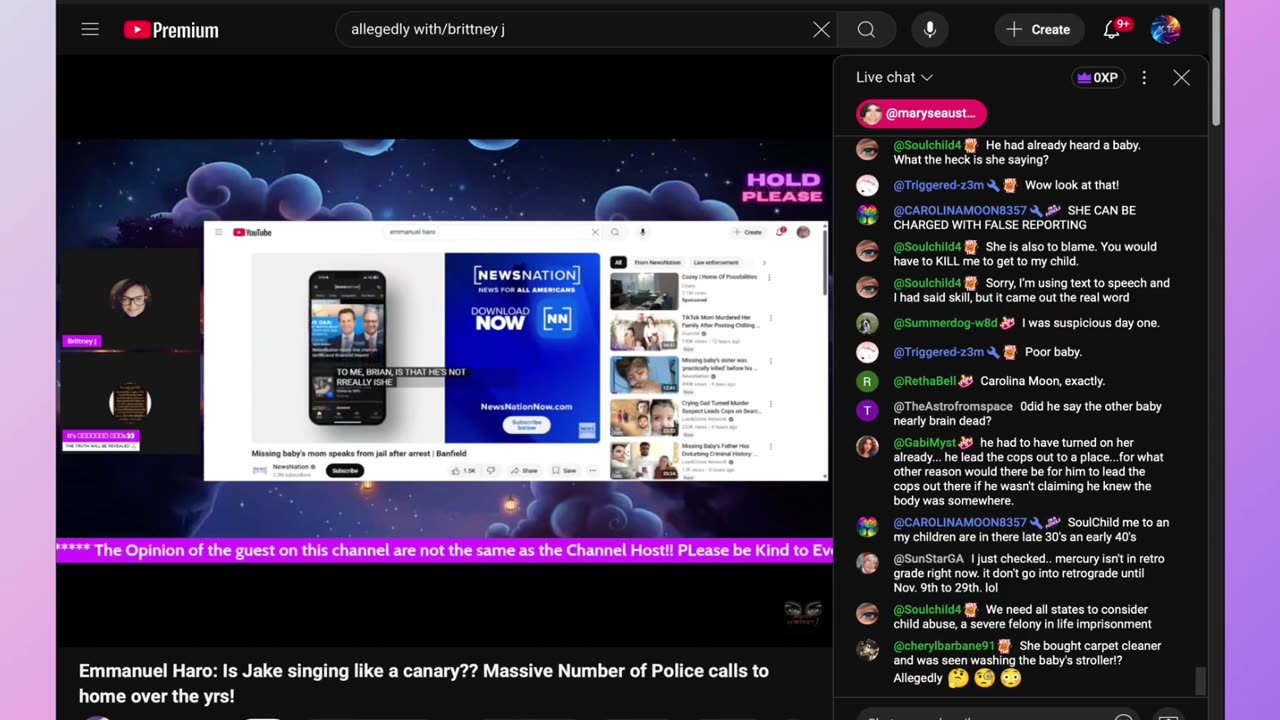
Task: Click @CAROLINAMOON8357 'FALSE REPORTING' author name
Action: pos(959,211)
